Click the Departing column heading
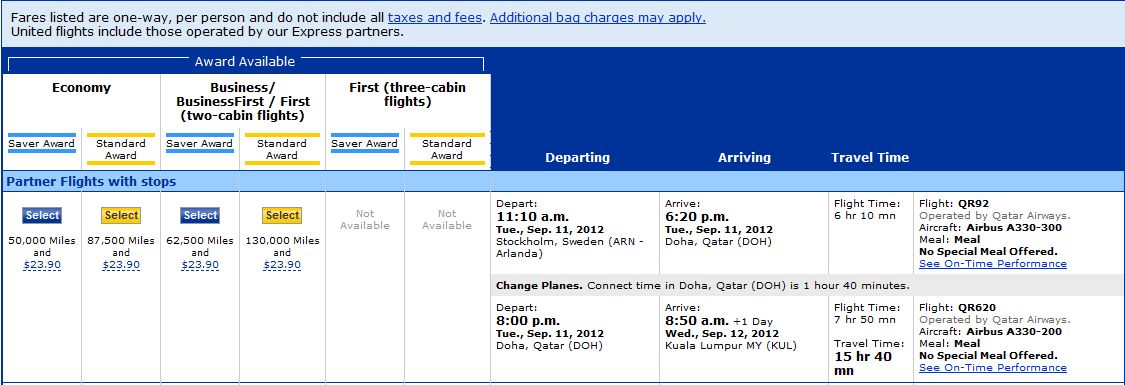The width and height of the screenshot is (1125, 385). [x=577, y=158]
